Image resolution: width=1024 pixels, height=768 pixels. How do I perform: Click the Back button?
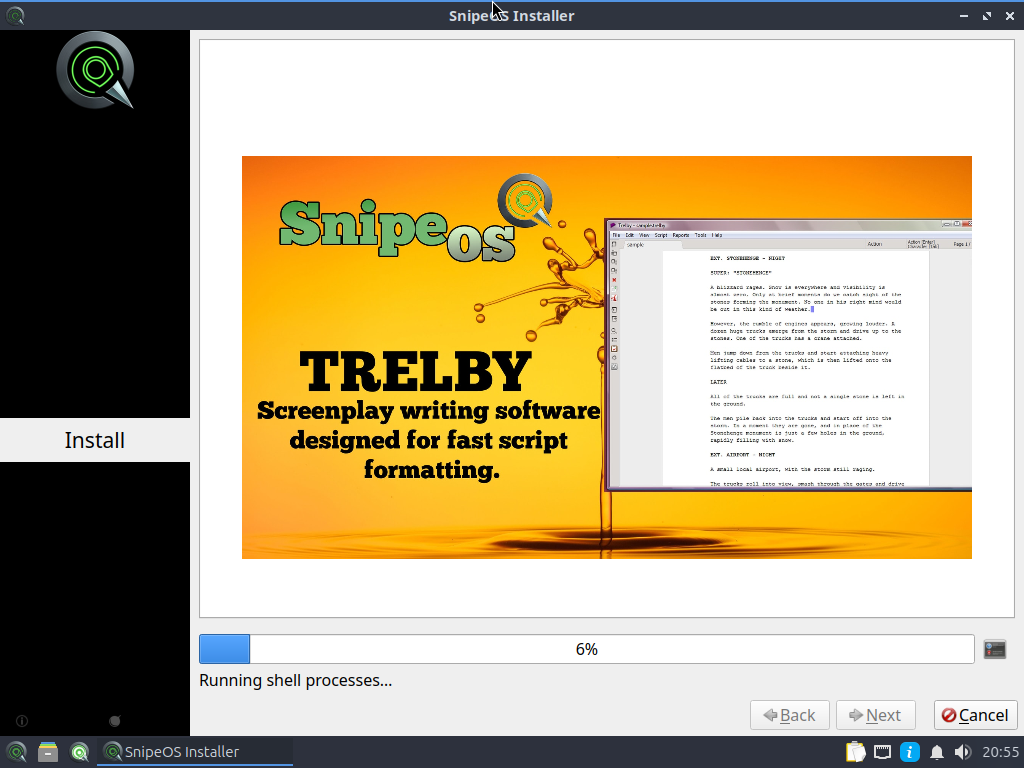(x=790, y=715)
